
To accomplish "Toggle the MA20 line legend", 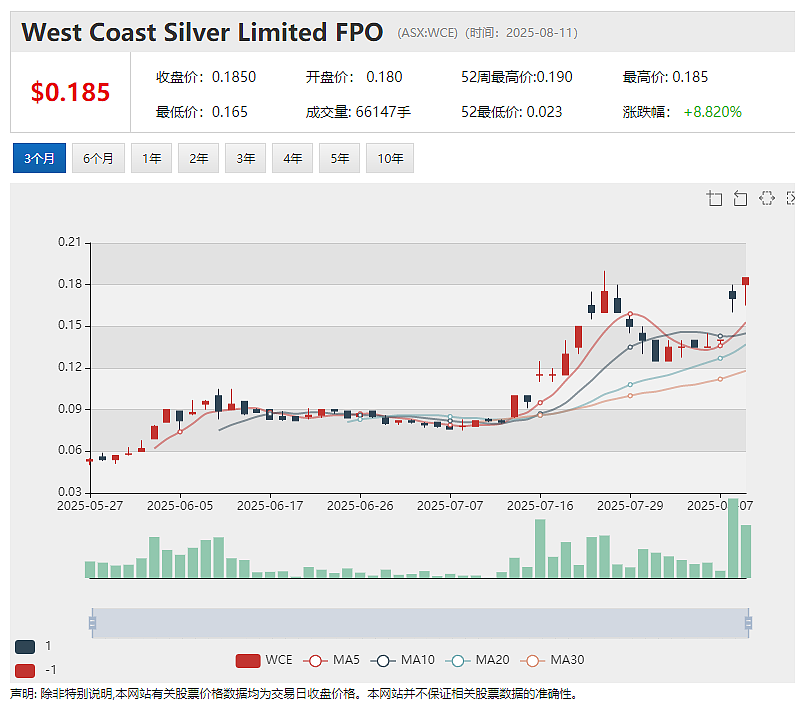I will coord(477,660).
